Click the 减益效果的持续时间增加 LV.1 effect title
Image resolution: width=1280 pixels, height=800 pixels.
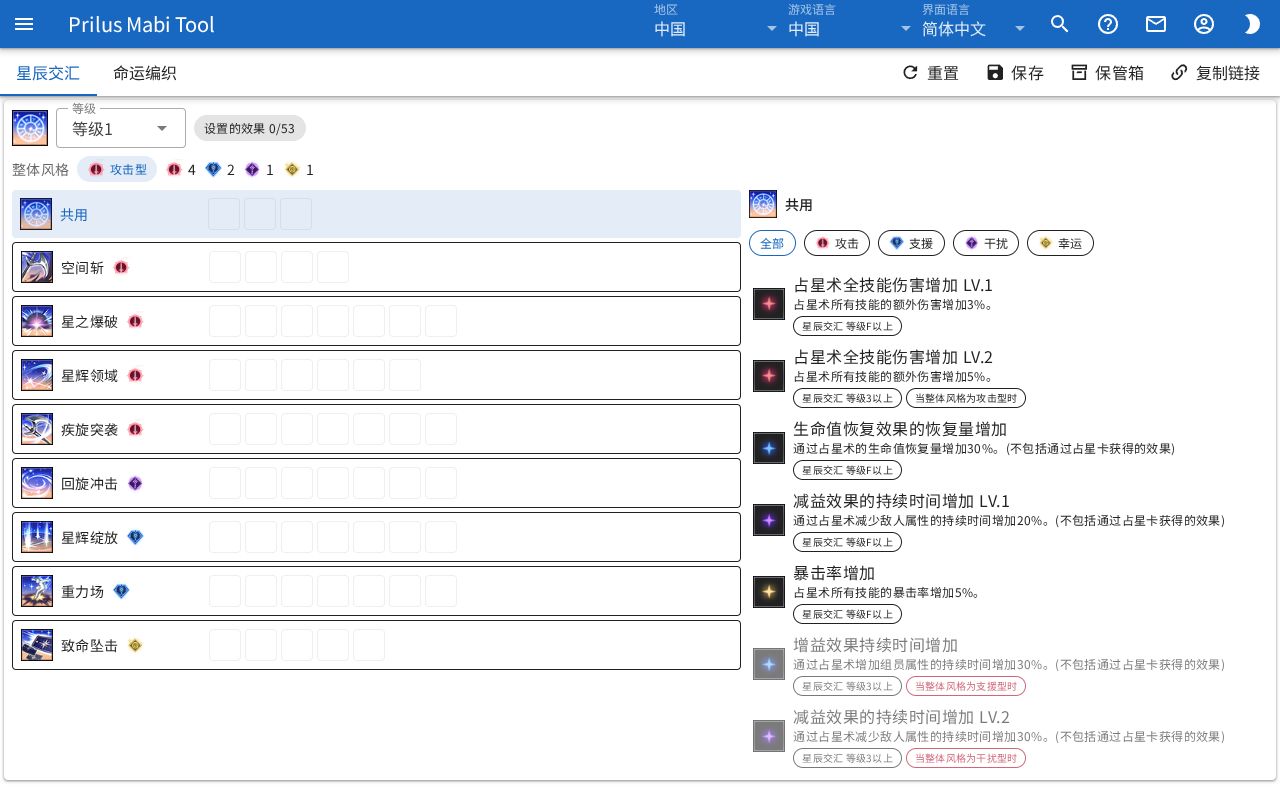click(x=902, y=501)
